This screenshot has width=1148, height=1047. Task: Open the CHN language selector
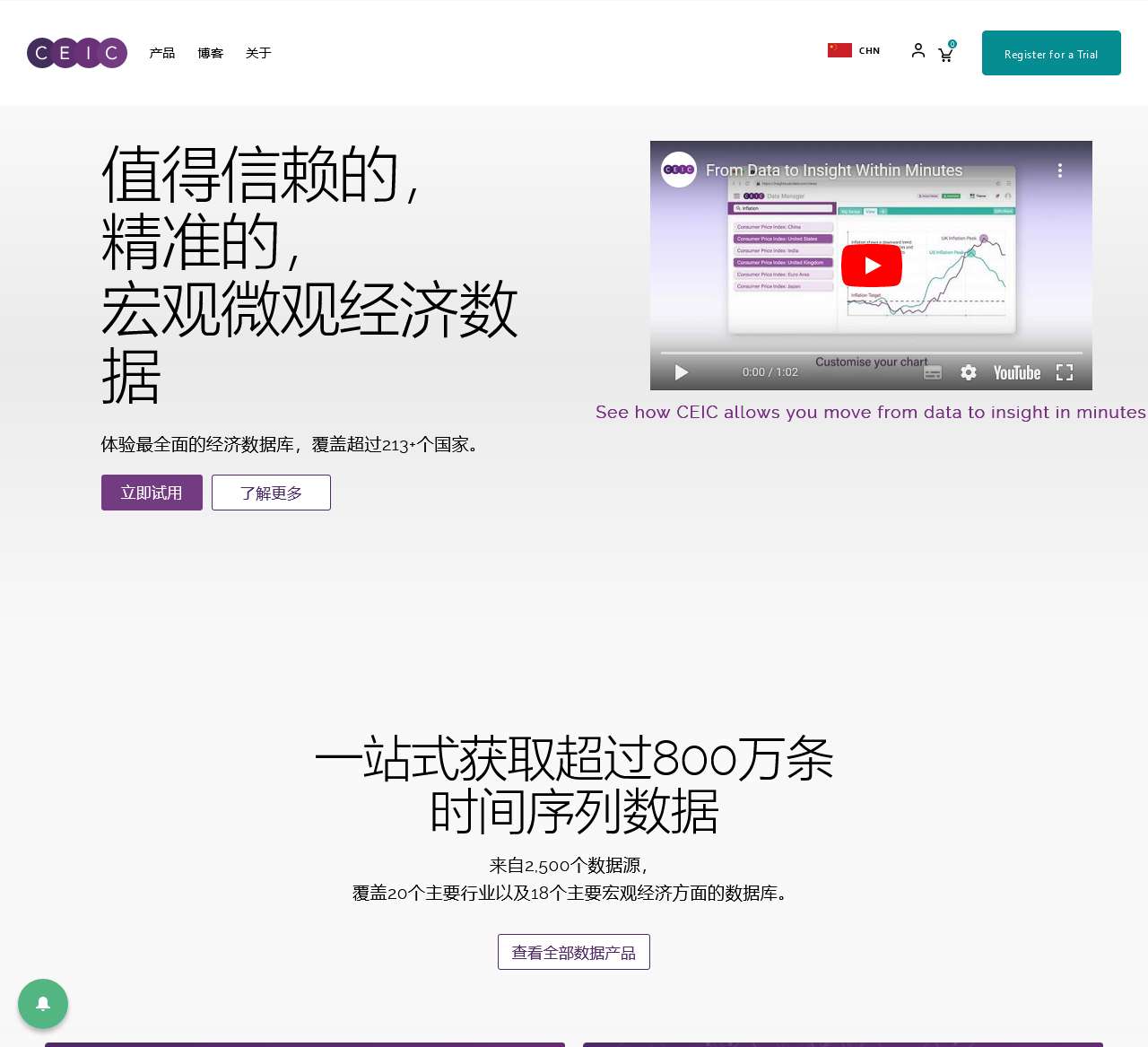[853, 50]
